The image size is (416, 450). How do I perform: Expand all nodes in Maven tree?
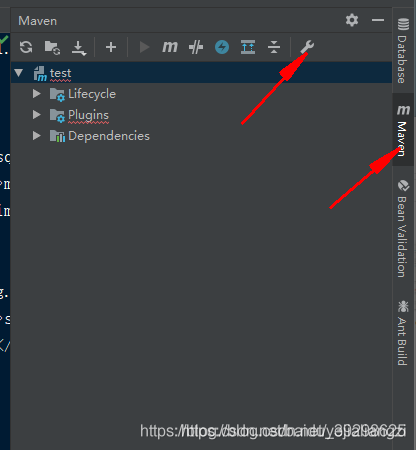click(x=248, y=47)
